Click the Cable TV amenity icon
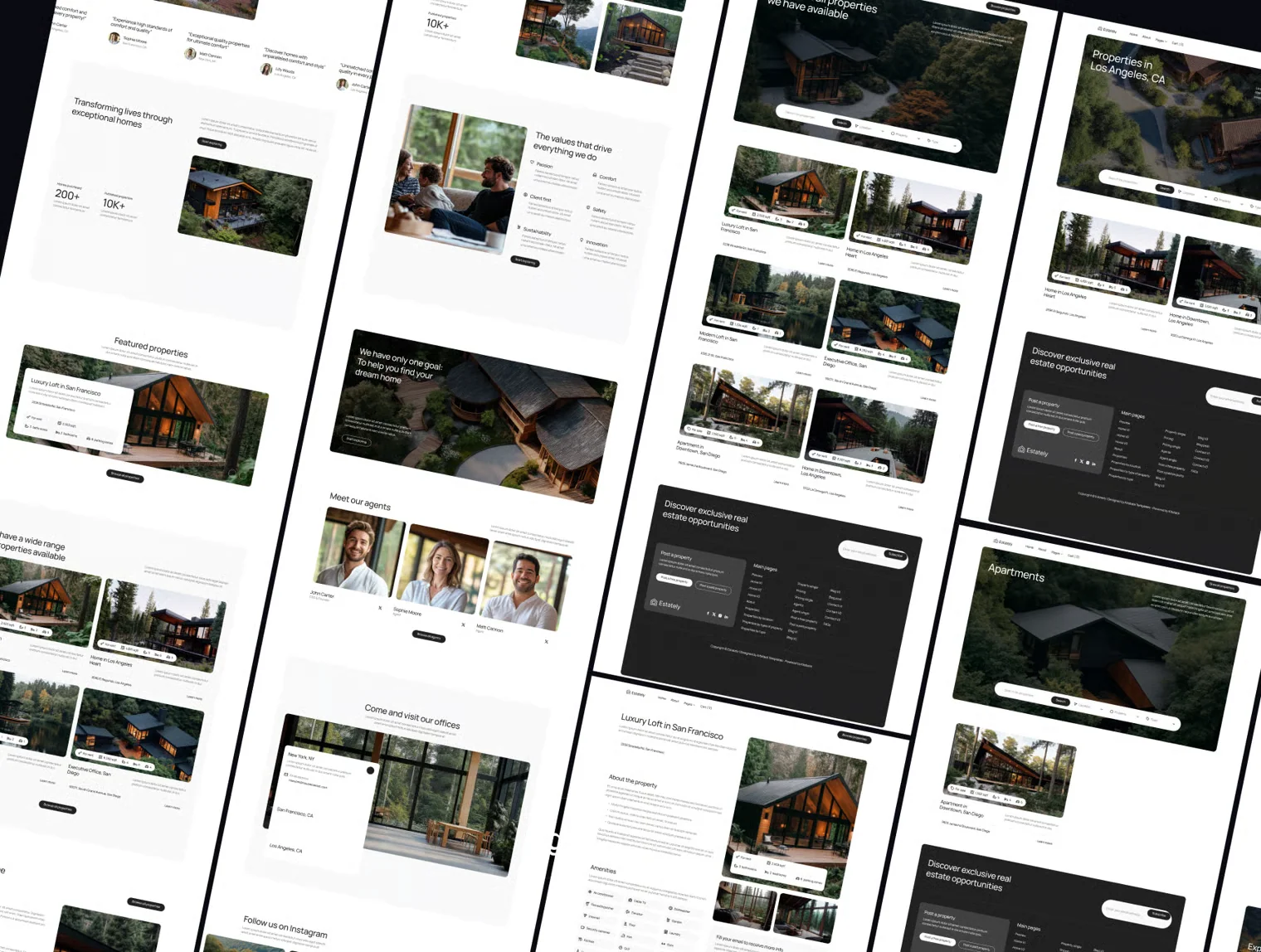 [630, 900]
